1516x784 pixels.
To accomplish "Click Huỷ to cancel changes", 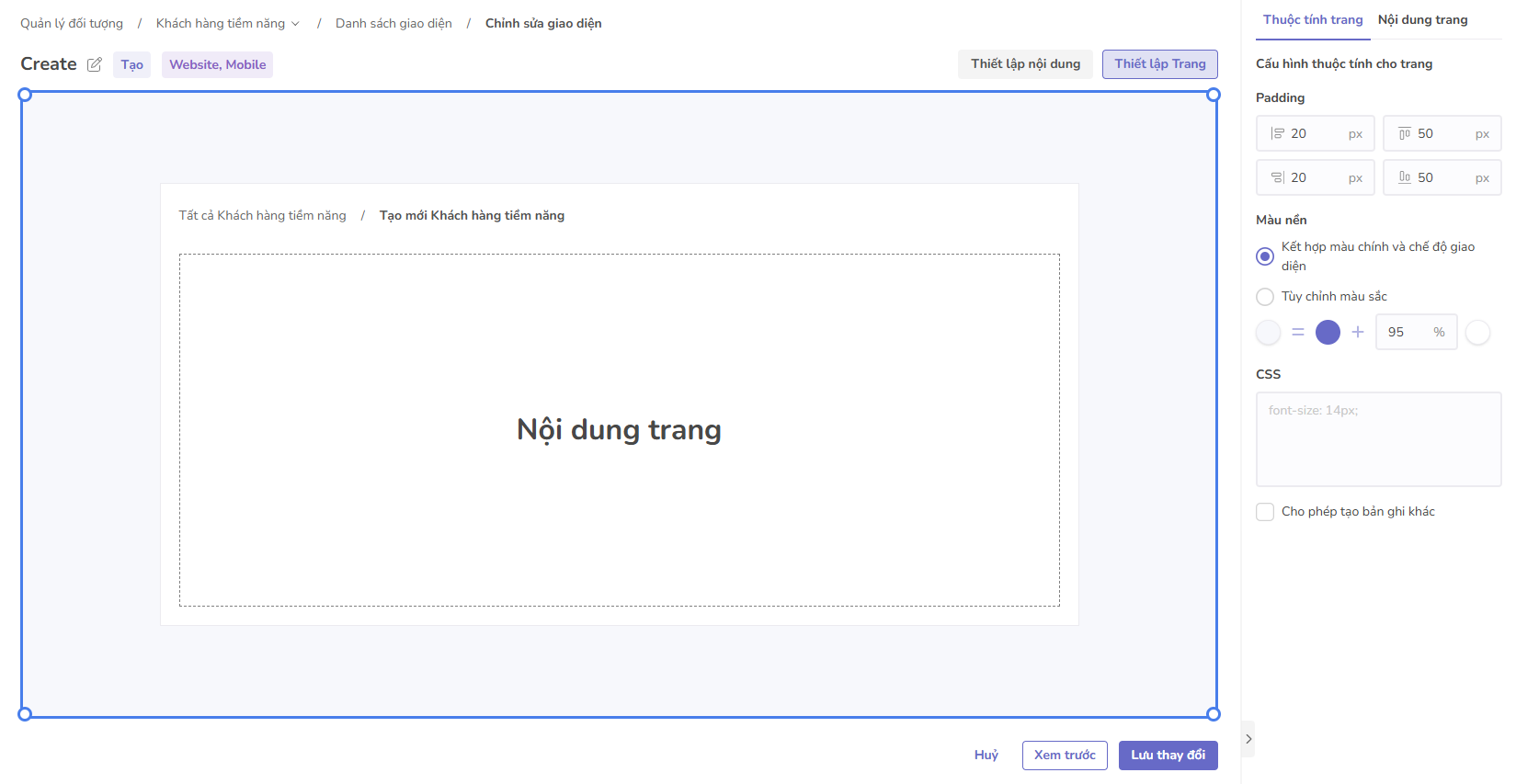I will pos(986,755).
